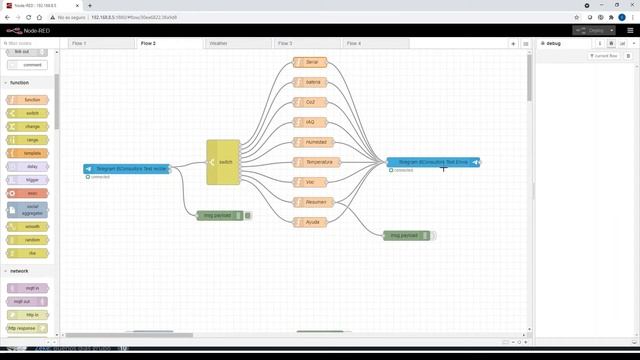Viewport: 640px width, 360px height.
Task: Open the info sidebar tab icon
Action: coord(600,43)
